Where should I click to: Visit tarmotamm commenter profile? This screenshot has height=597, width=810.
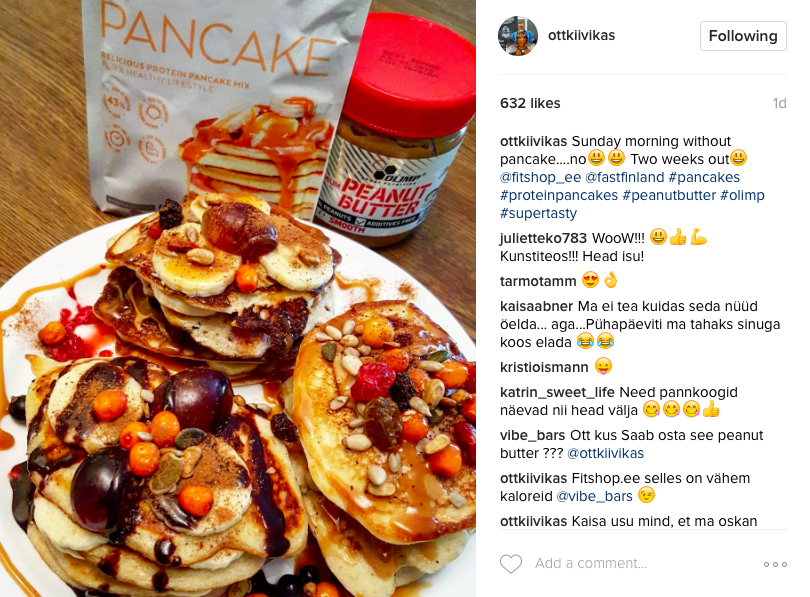click(538, 281)
